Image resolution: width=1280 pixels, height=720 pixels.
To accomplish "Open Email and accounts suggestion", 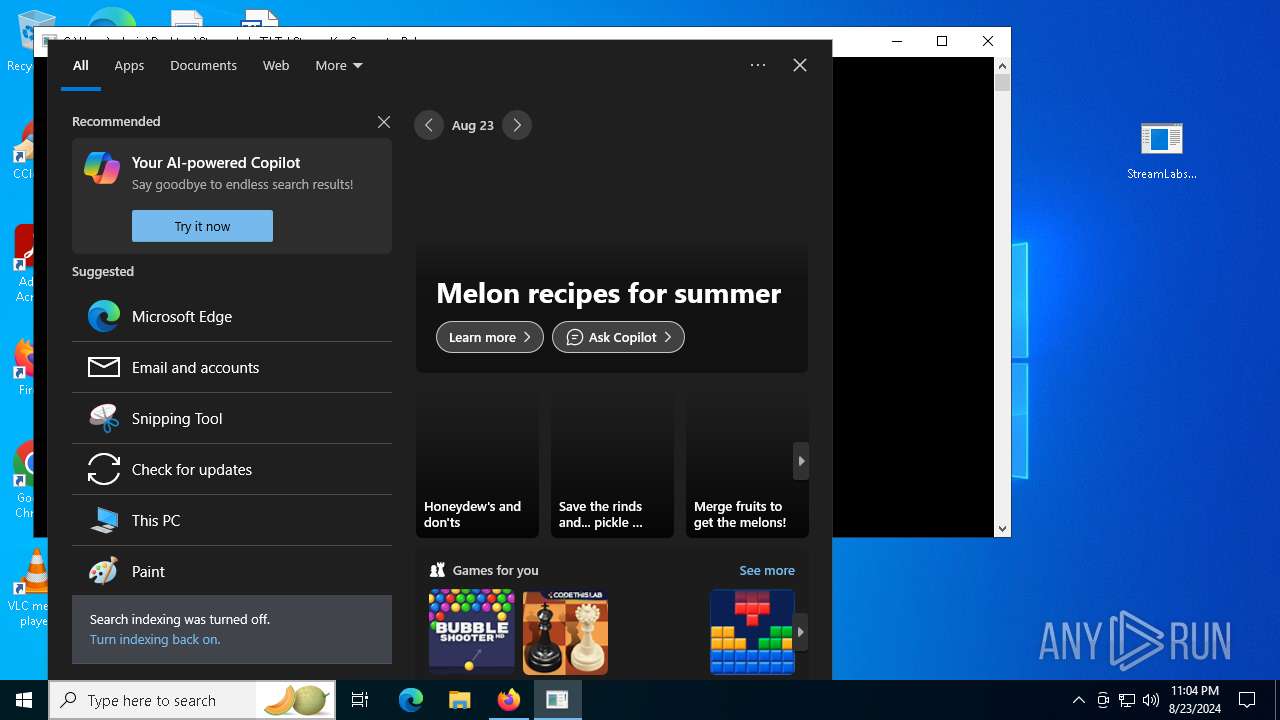I will pyautogui.click(x=232, y=367).
